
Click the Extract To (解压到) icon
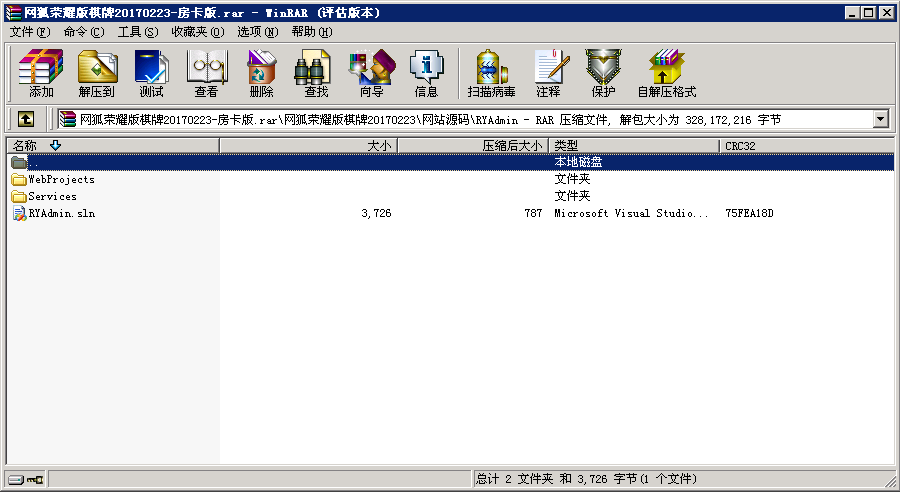96,73
